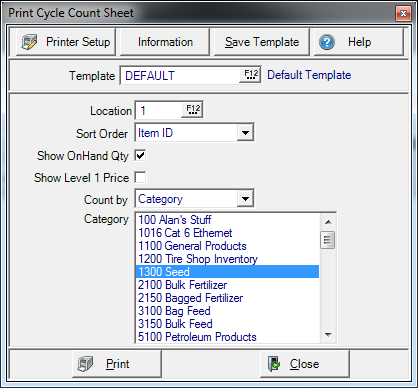Viewport: 419px width, 389px height.
Task: Click the F12 lookup icon in Location field
Action: point(193,110)
